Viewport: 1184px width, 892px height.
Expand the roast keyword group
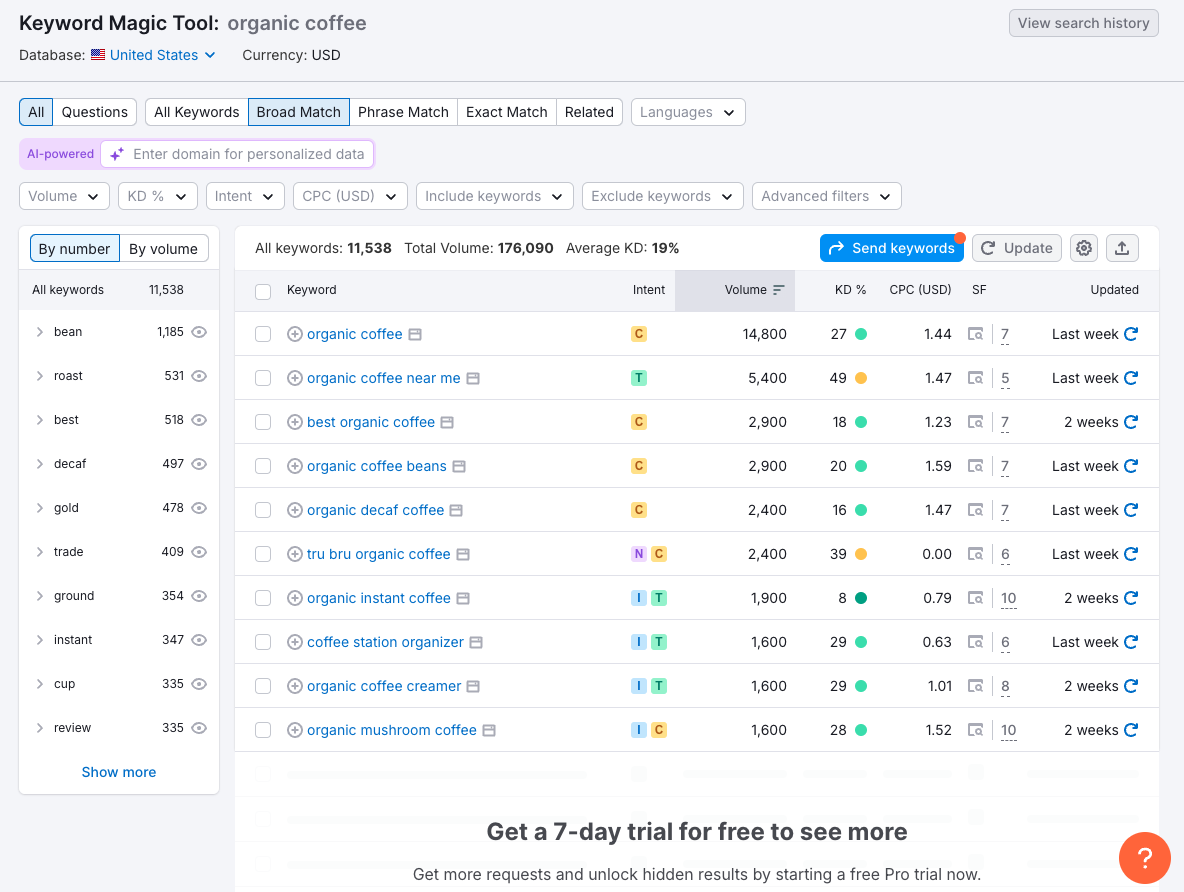[40, 376]
